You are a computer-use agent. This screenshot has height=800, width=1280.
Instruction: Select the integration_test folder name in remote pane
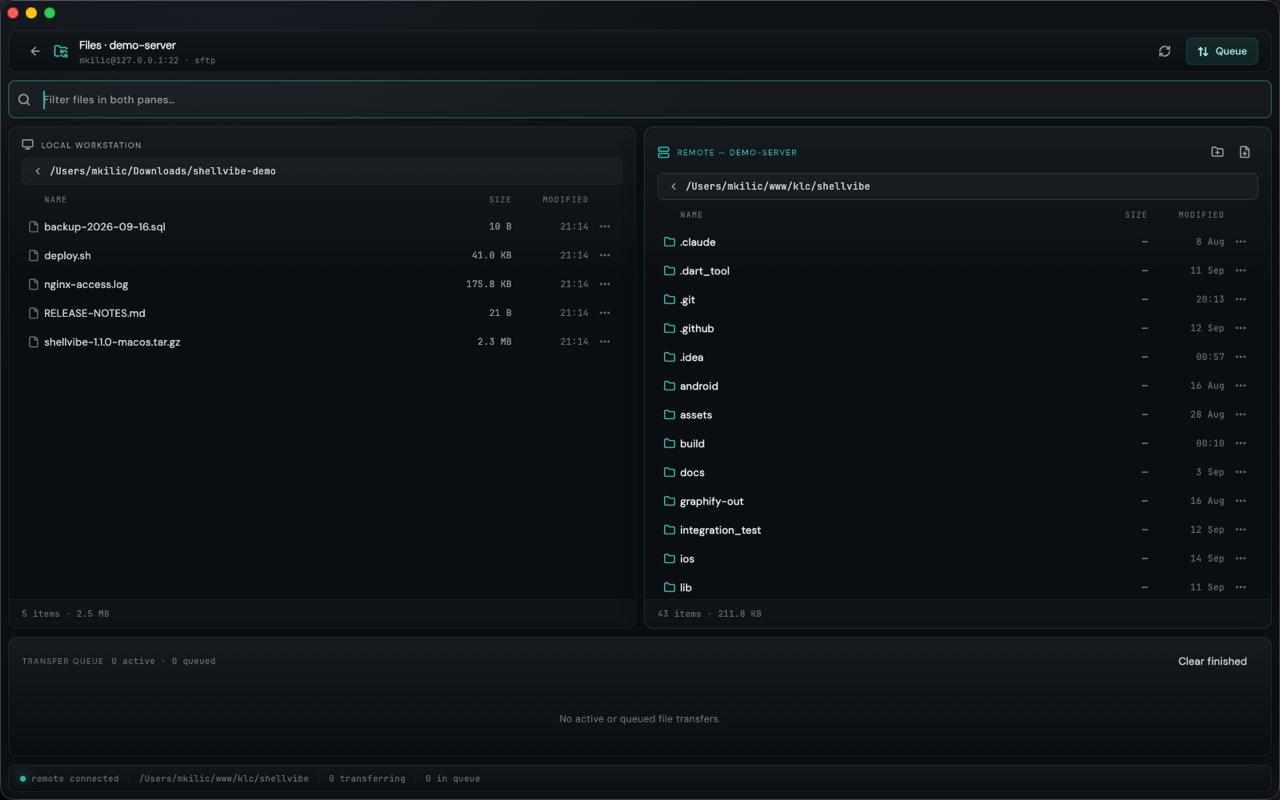click(x=720, y=530)
